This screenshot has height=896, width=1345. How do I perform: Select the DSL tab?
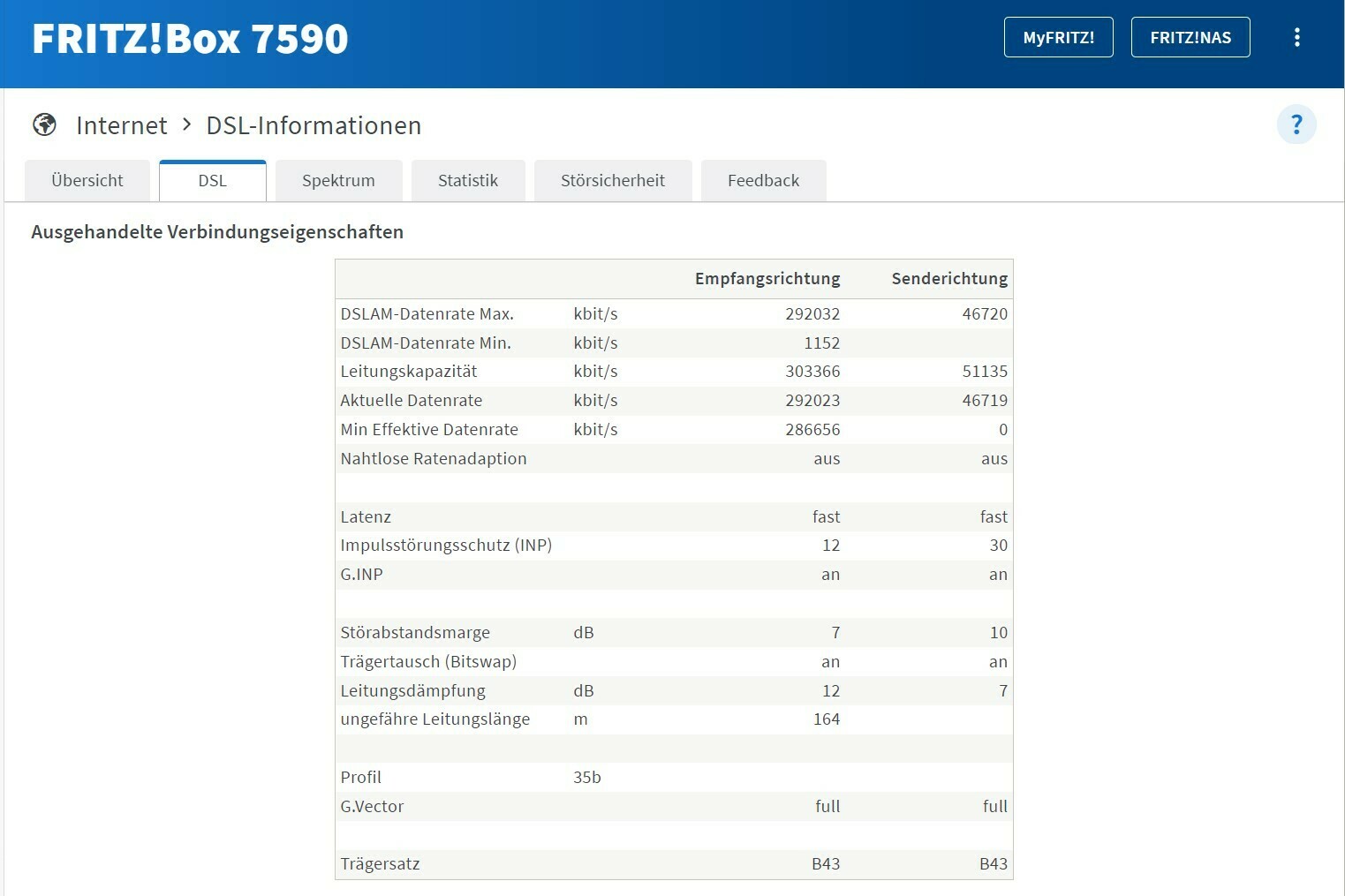pos(212,181)
